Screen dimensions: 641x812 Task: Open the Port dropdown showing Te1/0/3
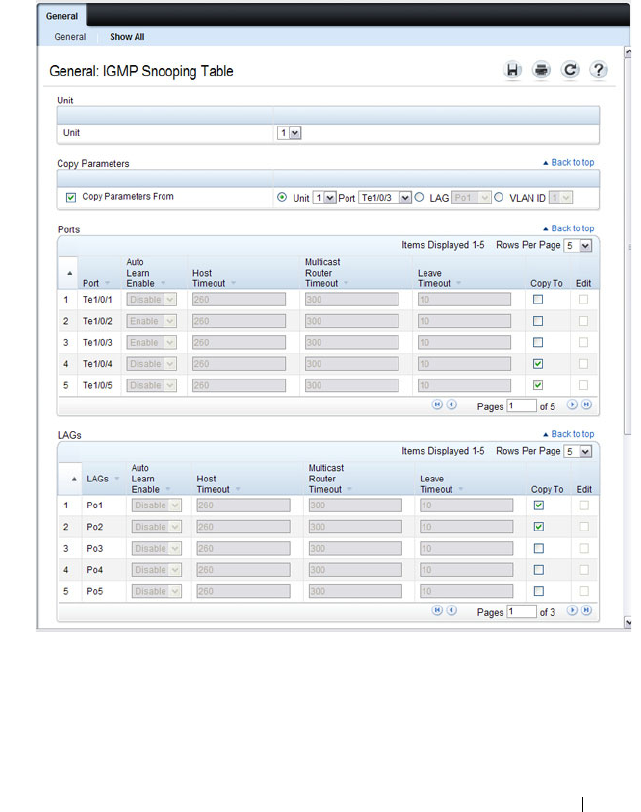pos(385,198)
